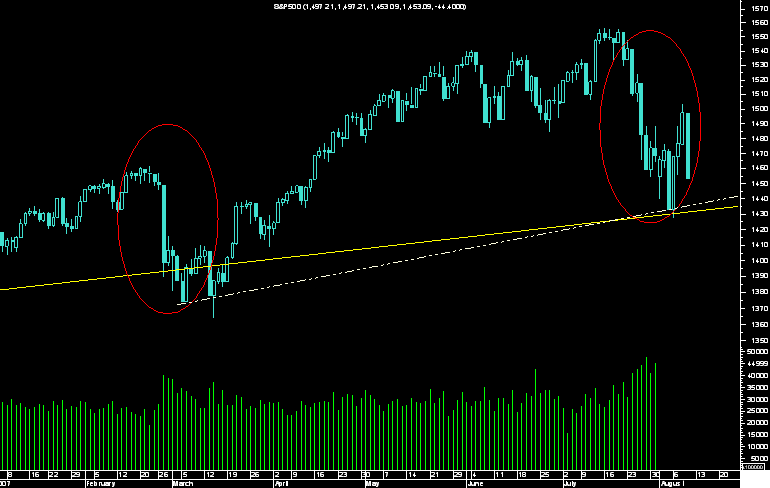Click the February month label
This screenshot has height=488, width=770.
pyautogui.click(x=101, y=484)
